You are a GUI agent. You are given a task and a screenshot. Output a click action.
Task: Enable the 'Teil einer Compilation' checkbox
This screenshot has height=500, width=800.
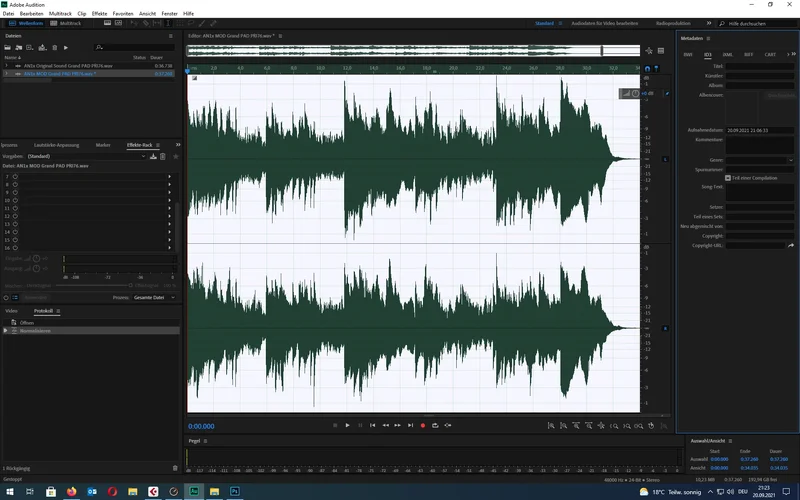point(728,177)
